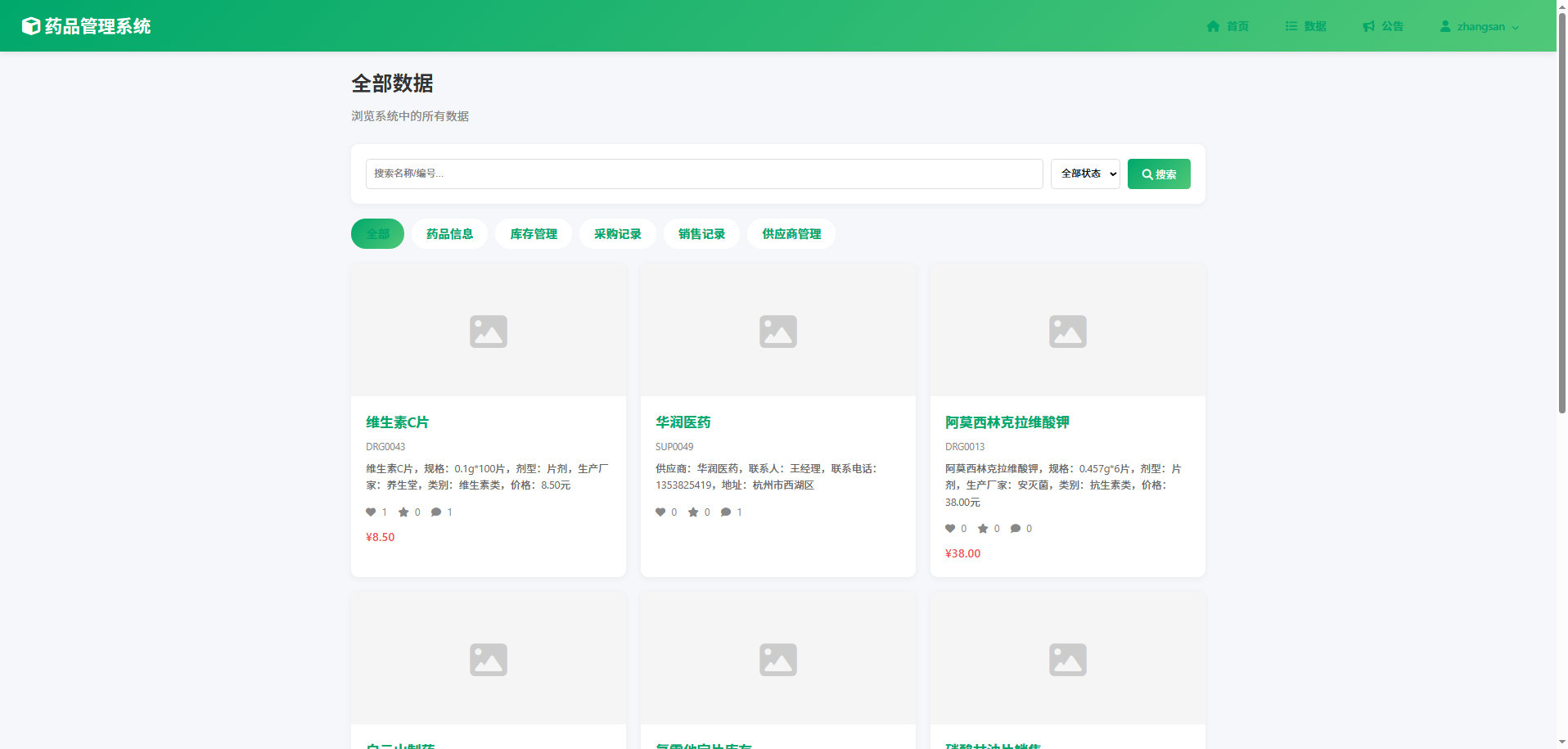
Task: Click chevron arrow next to zhangsan
Action: (1515, 27)
